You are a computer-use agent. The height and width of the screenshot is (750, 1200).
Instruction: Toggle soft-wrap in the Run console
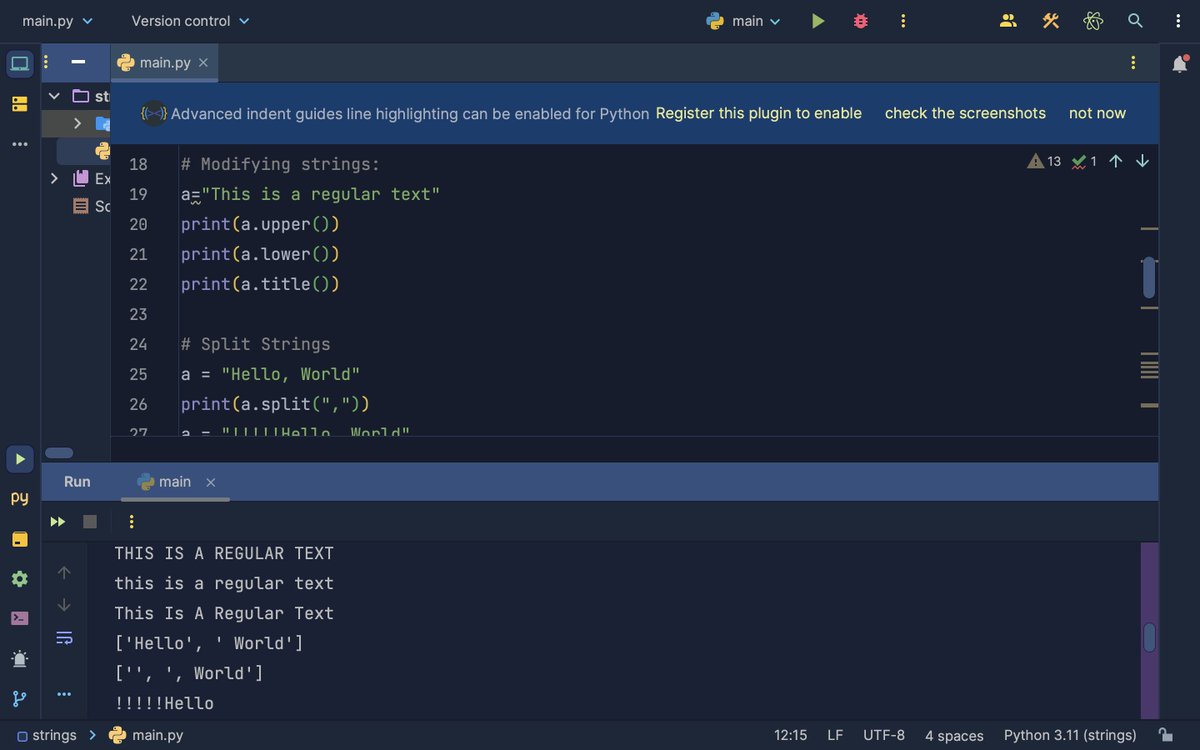64,637
